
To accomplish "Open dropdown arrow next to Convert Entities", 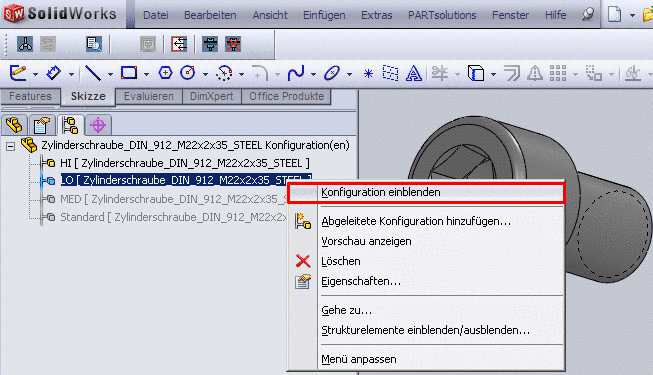I will click(493, 75).
